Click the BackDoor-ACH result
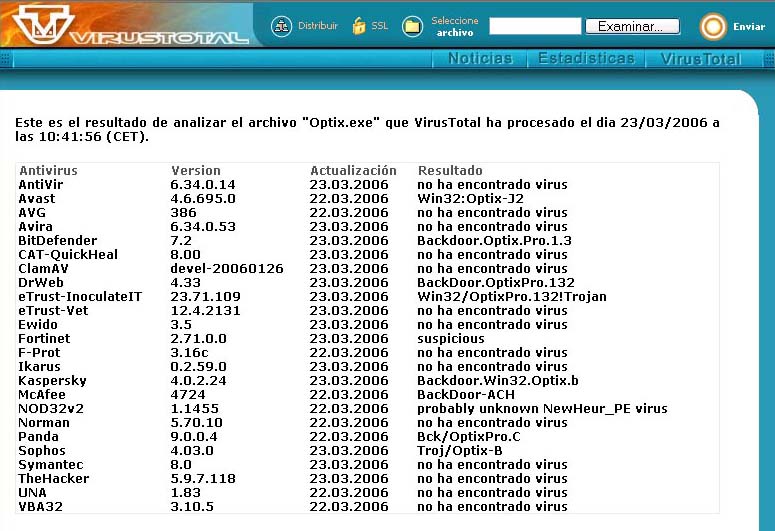 click(466, 395)
